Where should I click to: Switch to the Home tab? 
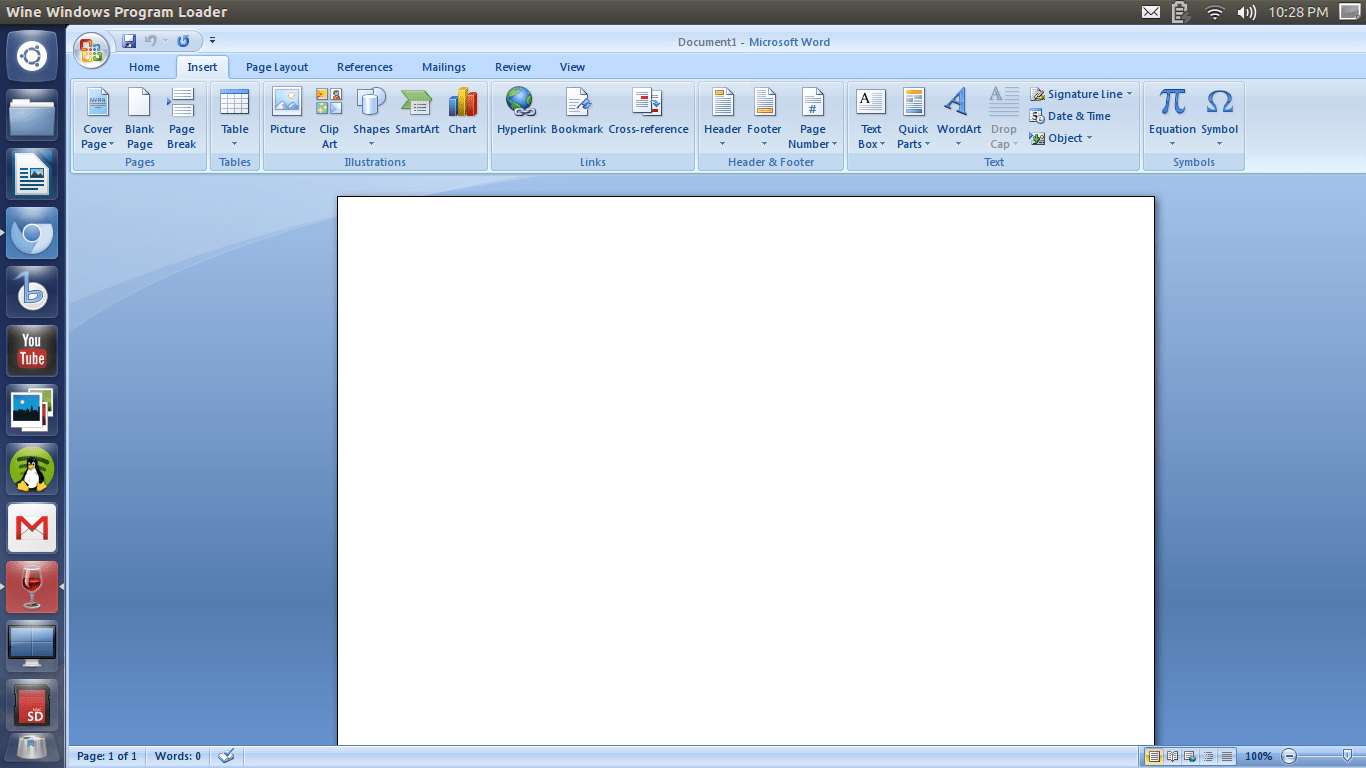pos(144,67)
